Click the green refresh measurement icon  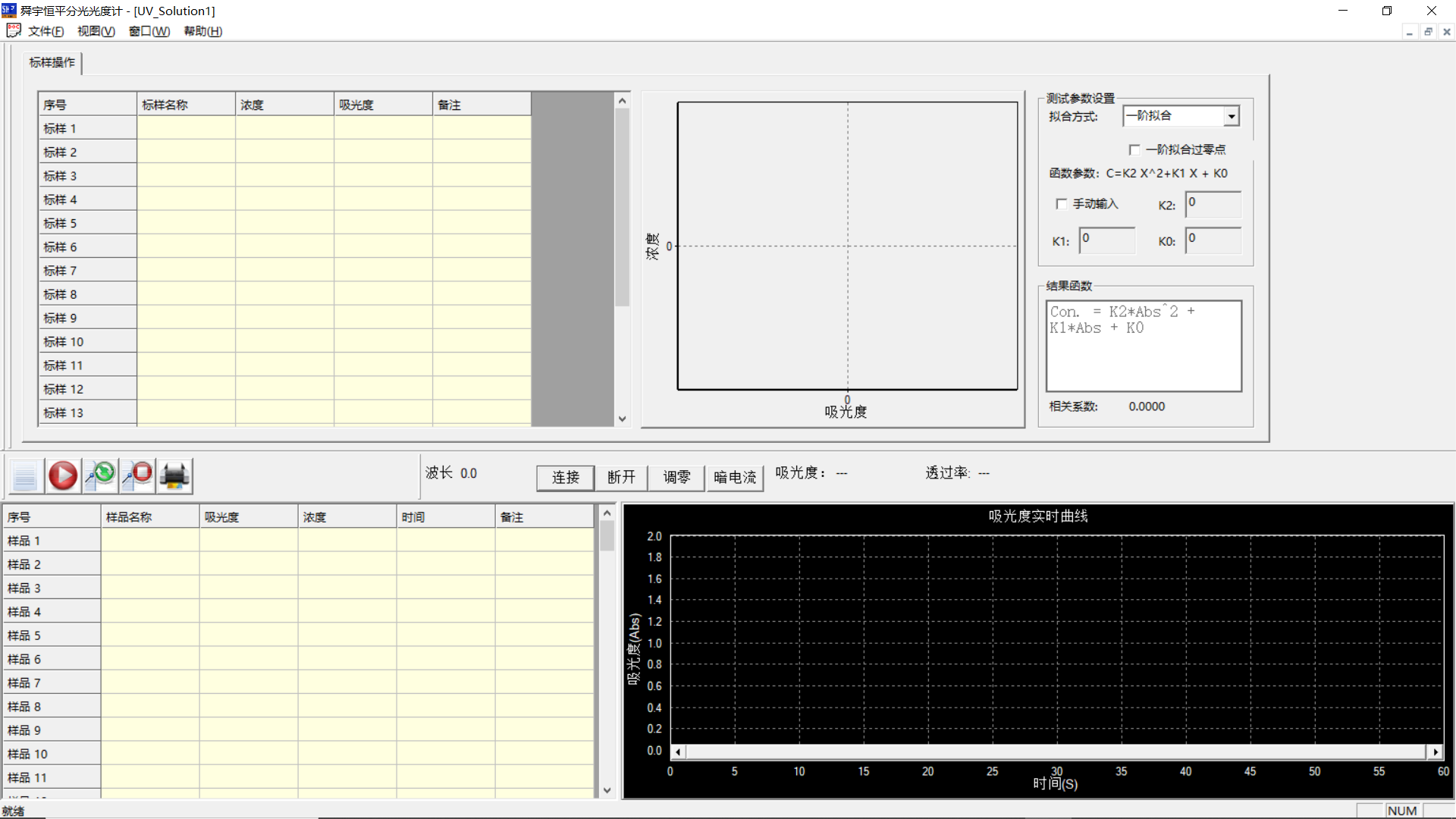[x=100, y=475]
